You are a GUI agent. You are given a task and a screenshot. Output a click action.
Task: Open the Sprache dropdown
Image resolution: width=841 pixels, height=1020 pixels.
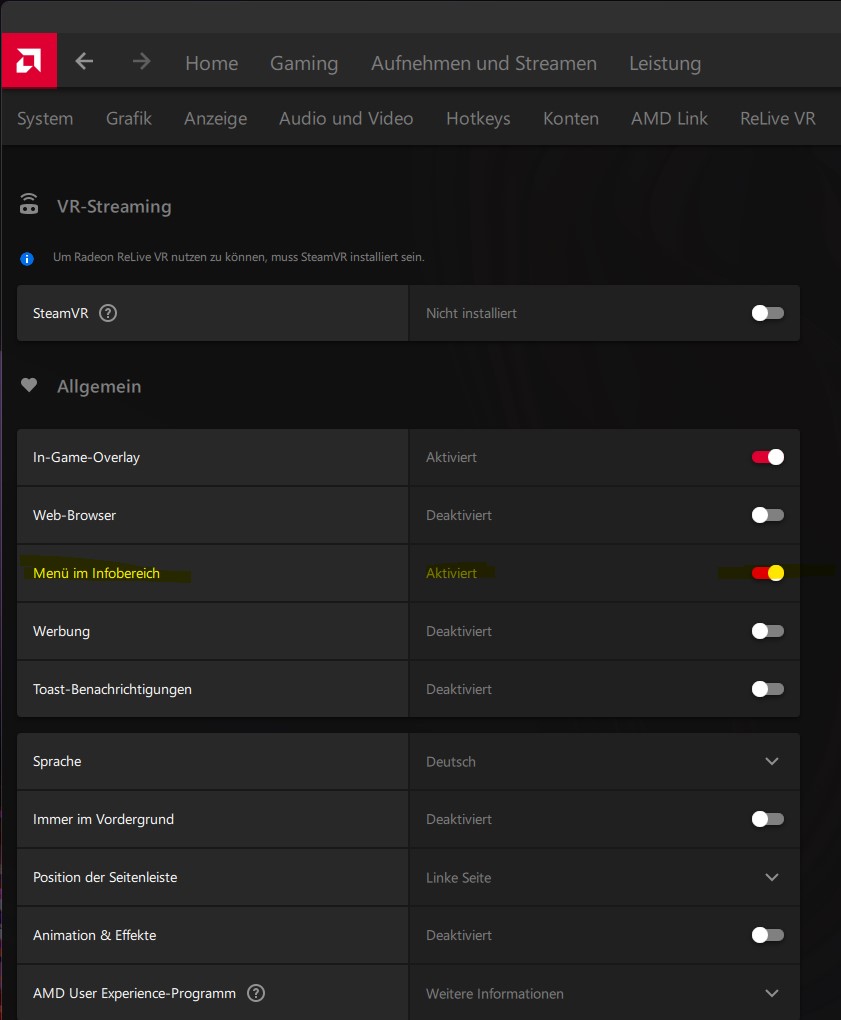tap(771, 761)
